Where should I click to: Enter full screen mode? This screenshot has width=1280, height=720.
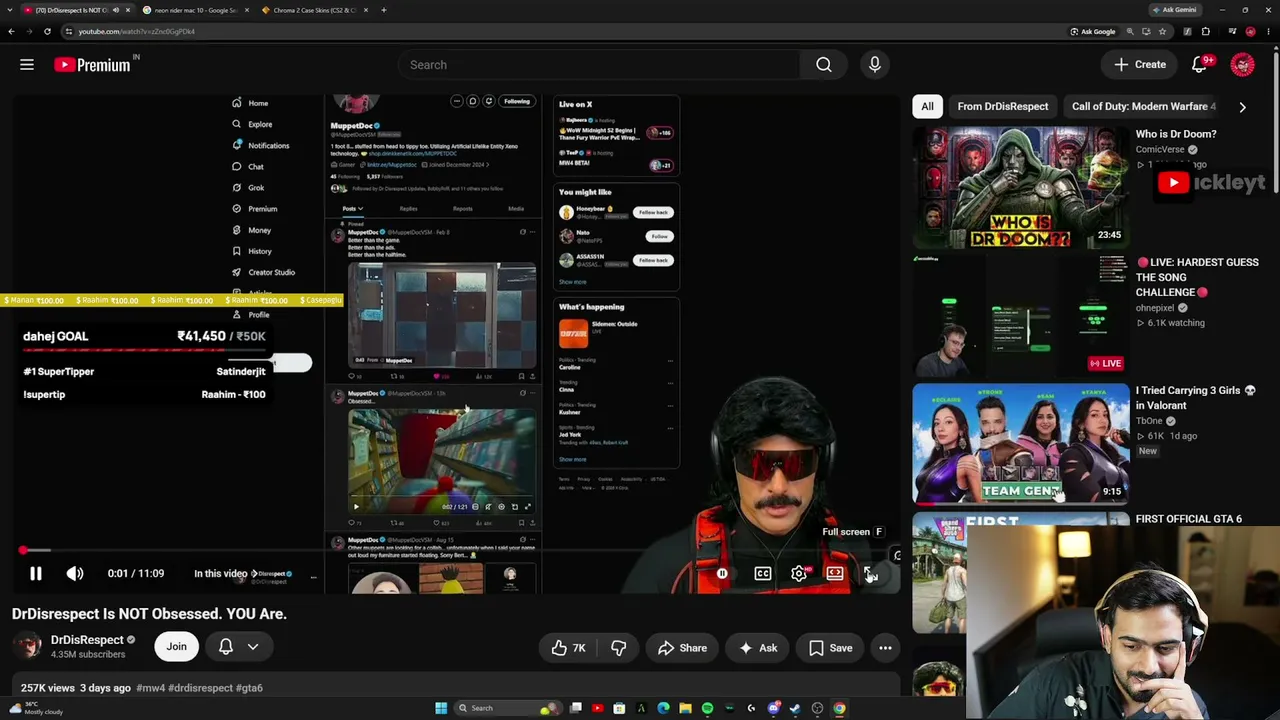click(x=870, y=574)
